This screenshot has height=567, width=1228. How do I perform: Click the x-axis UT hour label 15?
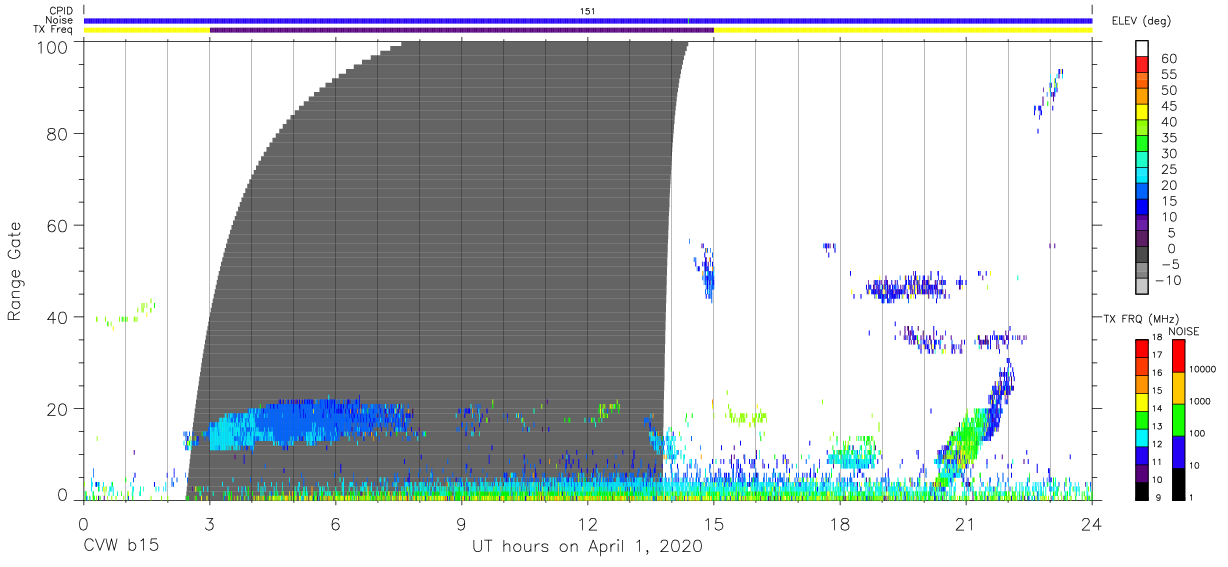[x=714, y=523]
